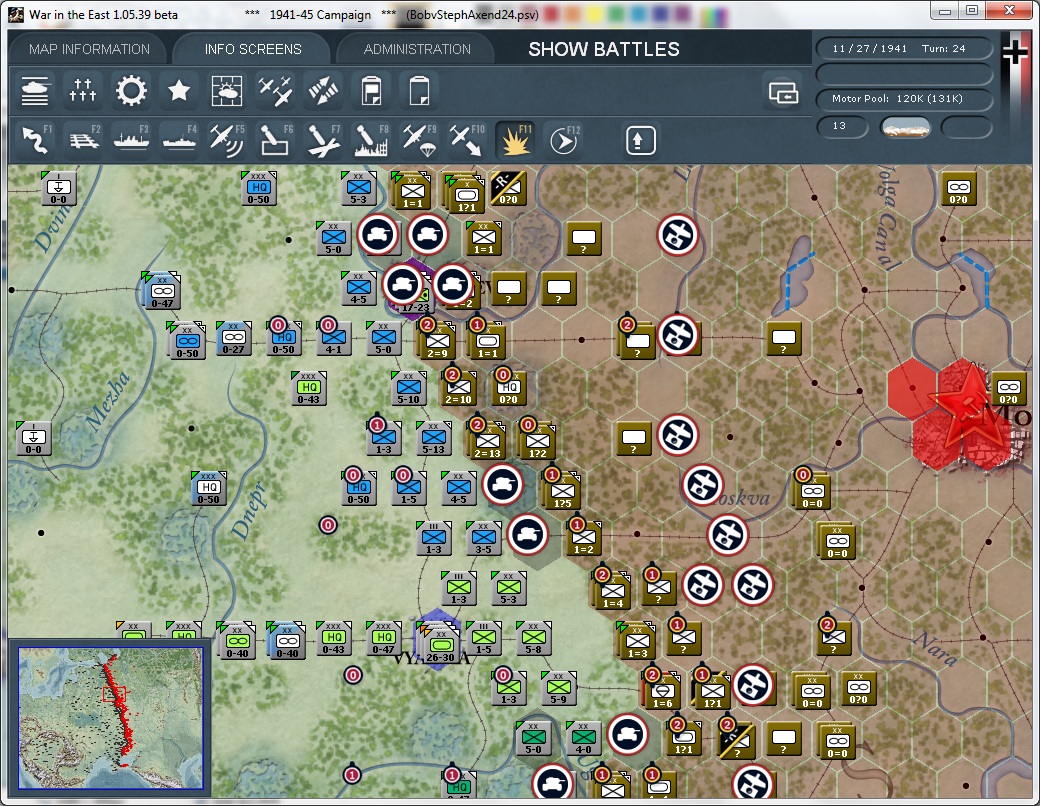Screen dimensions: 1040x806
Task: Open the Victory star icon
Action: (178, 91)
